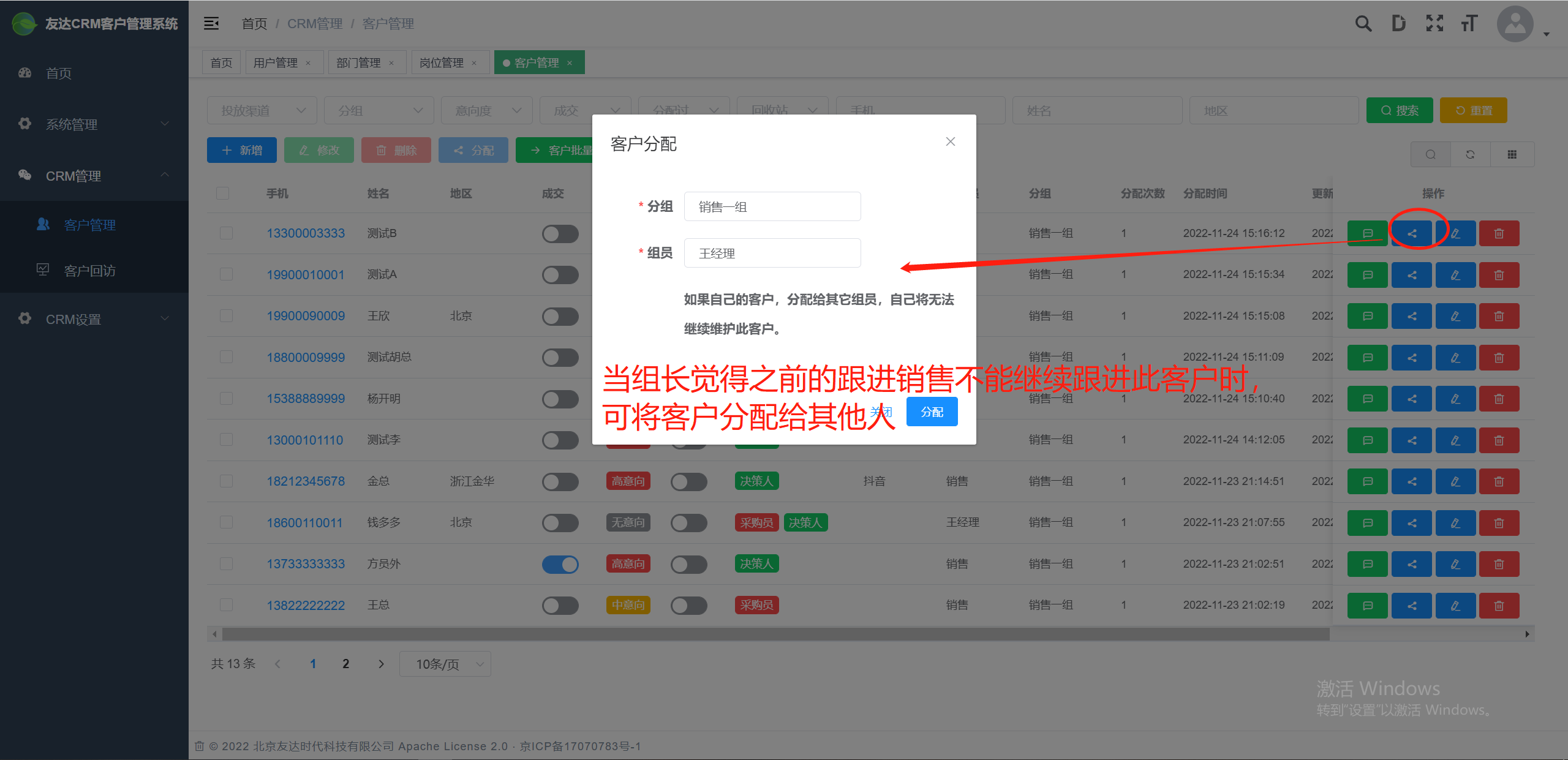Screen dimensions: 1568x760
Task: Click the 新增 button
Action: 242,150
